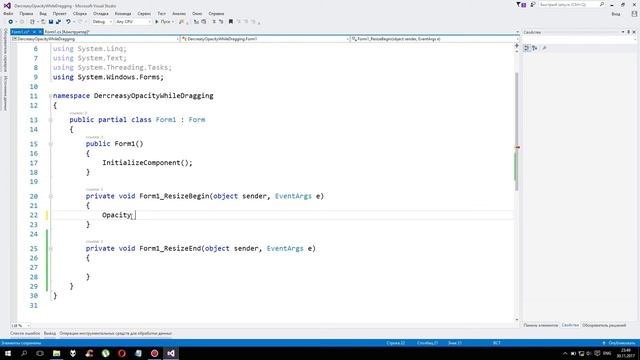Screen dimensions: 640x360
Task: Open the Сборка menu
Action: point(80,13)
